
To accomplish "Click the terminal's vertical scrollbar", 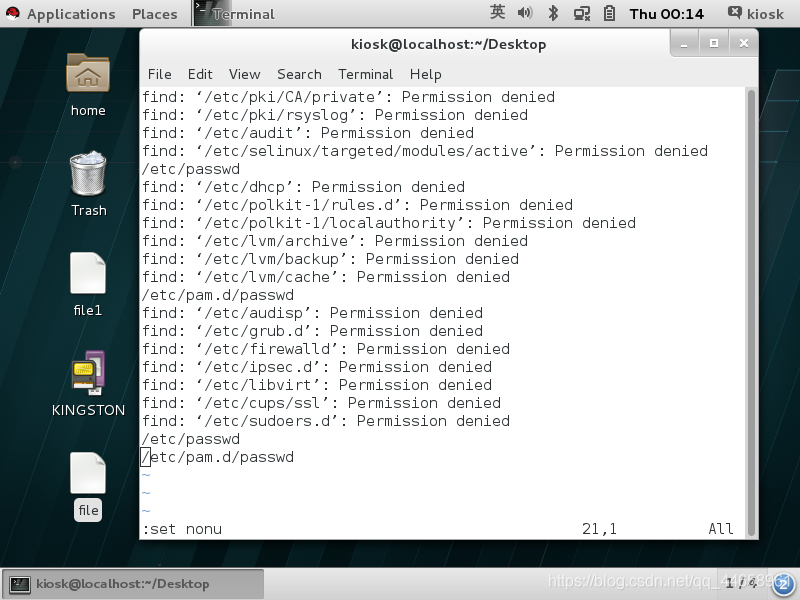I will 751,312.
